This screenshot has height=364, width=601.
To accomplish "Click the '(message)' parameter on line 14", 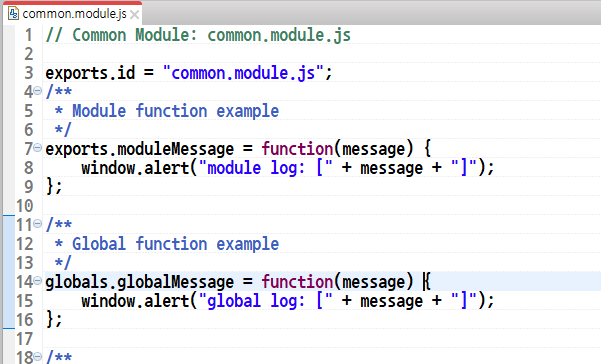I will (374, 282).
